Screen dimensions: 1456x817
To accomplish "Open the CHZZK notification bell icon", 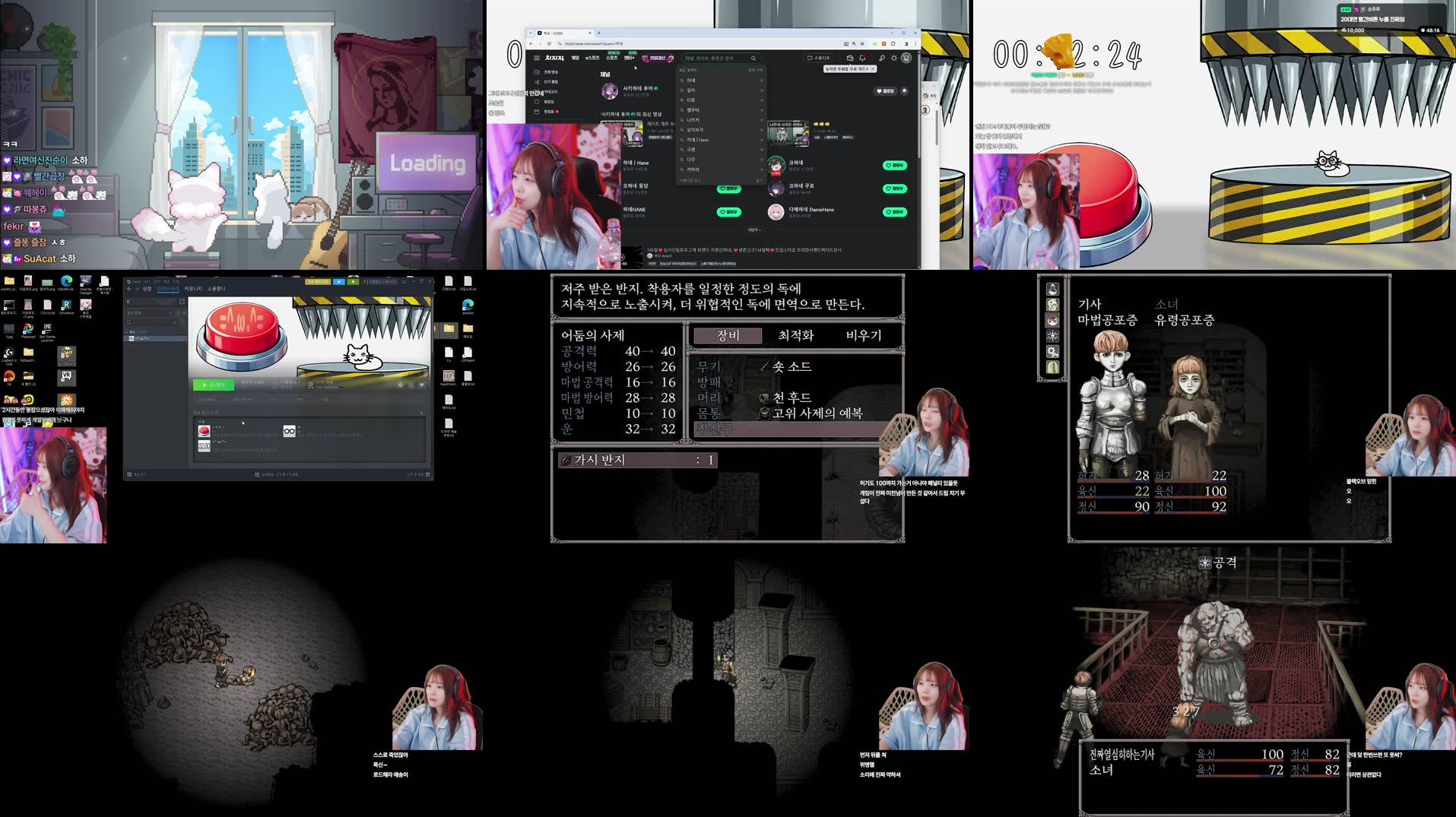I will point(862,57).
